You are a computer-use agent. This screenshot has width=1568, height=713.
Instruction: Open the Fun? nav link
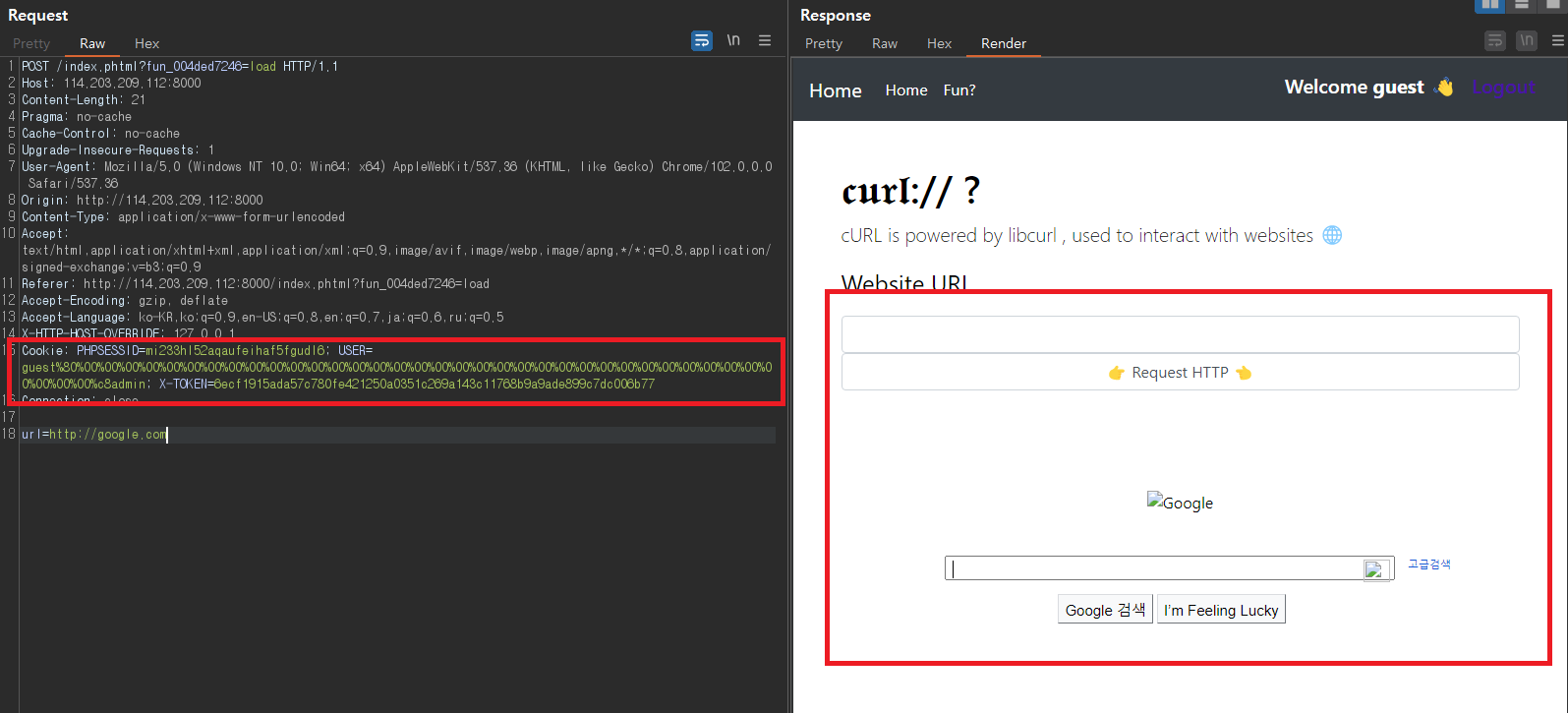(959, 90)
